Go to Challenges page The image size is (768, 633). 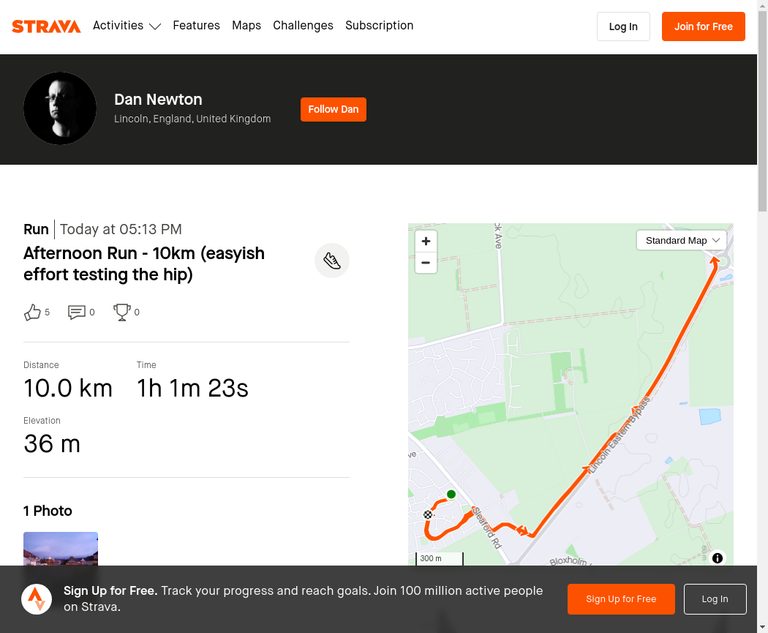click(x=303, y=25)
